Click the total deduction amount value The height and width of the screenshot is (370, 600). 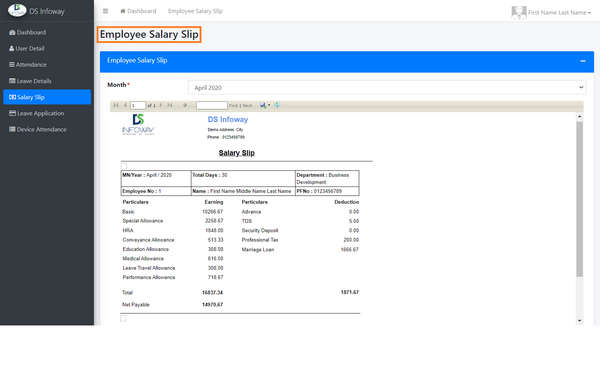pos(350,292)
